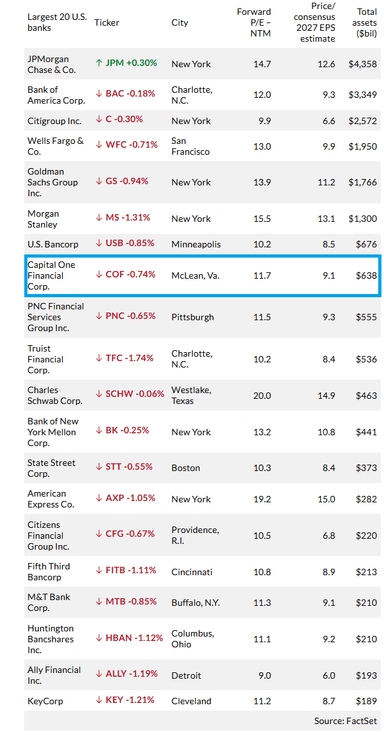Open the JPM ticker link
Viewport: 384px width, 735px height.
pos(126,63)
